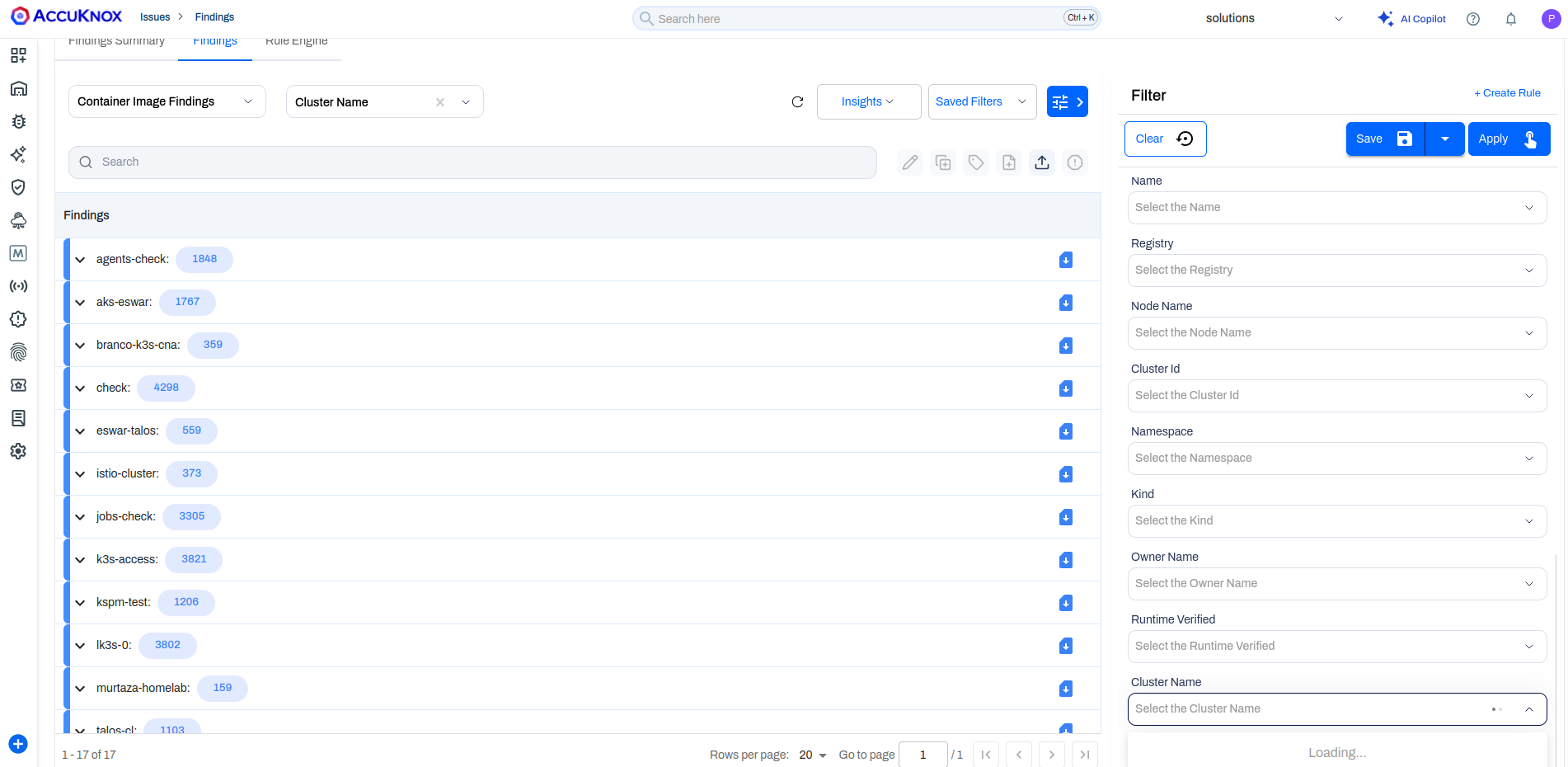This screenshot has height=767, width=1568.
Task: Switch to the Rule Engine tab
Action: pos(297,42)
